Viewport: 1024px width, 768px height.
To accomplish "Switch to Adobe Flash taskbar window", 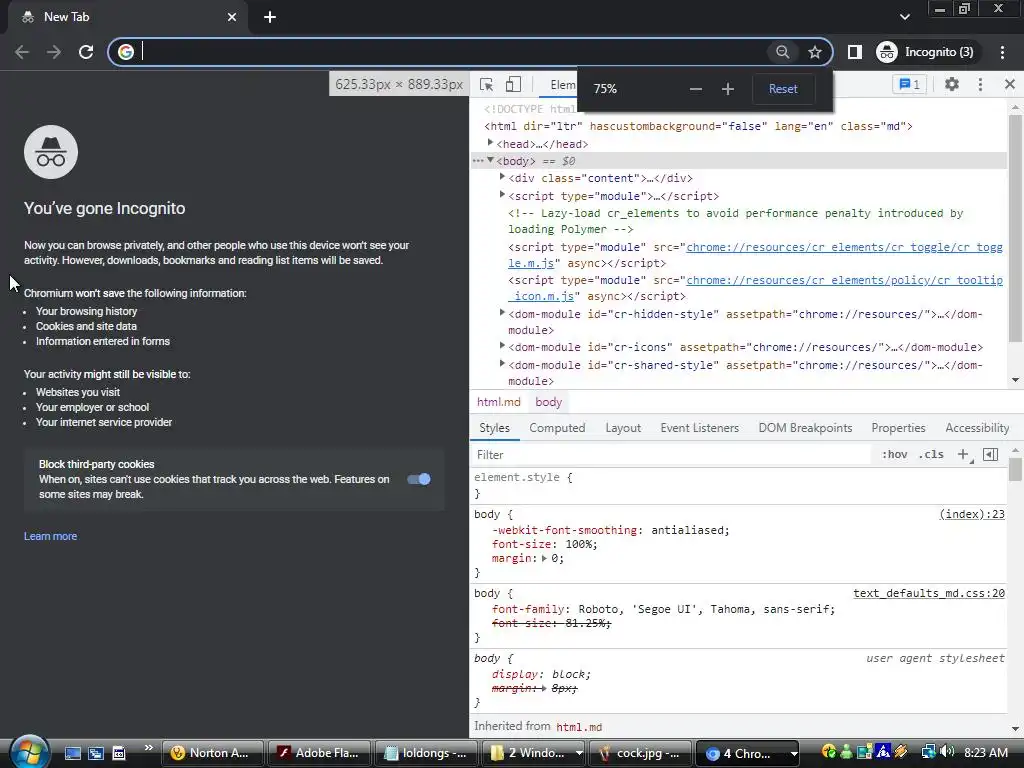I will [x=319, y=753].
